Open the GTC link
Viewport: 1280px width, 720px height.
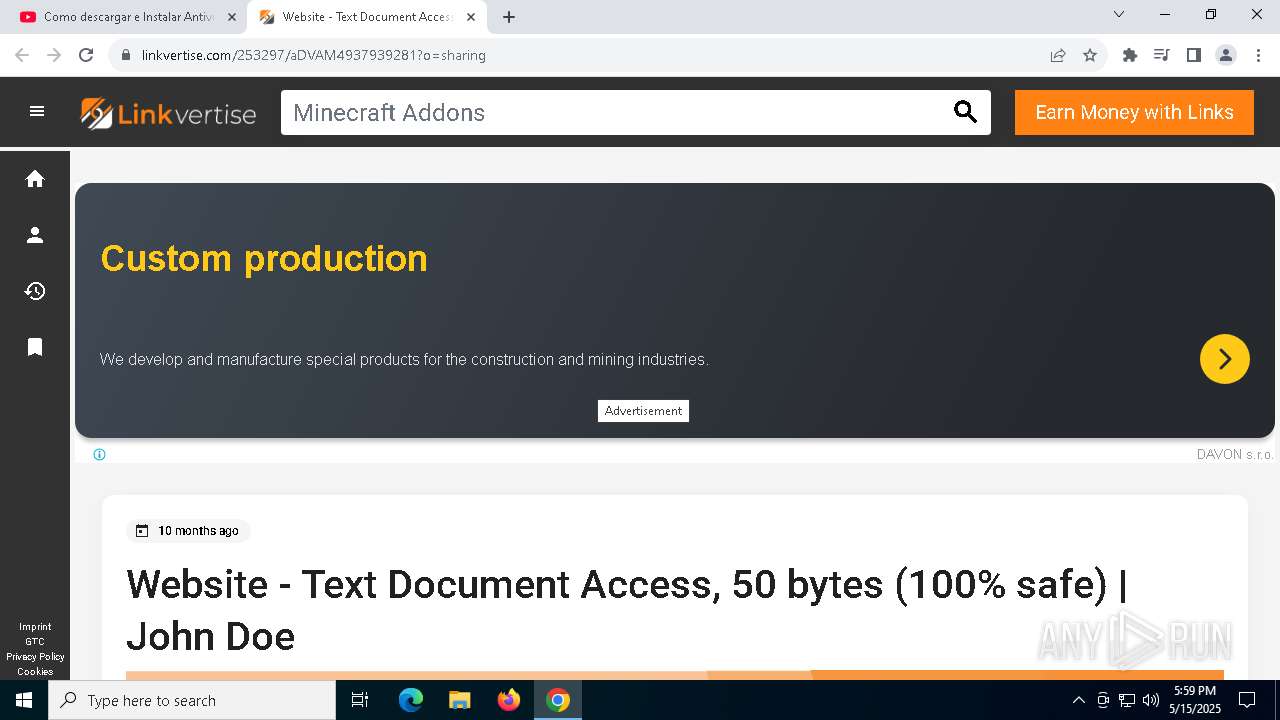pos(35,642)
